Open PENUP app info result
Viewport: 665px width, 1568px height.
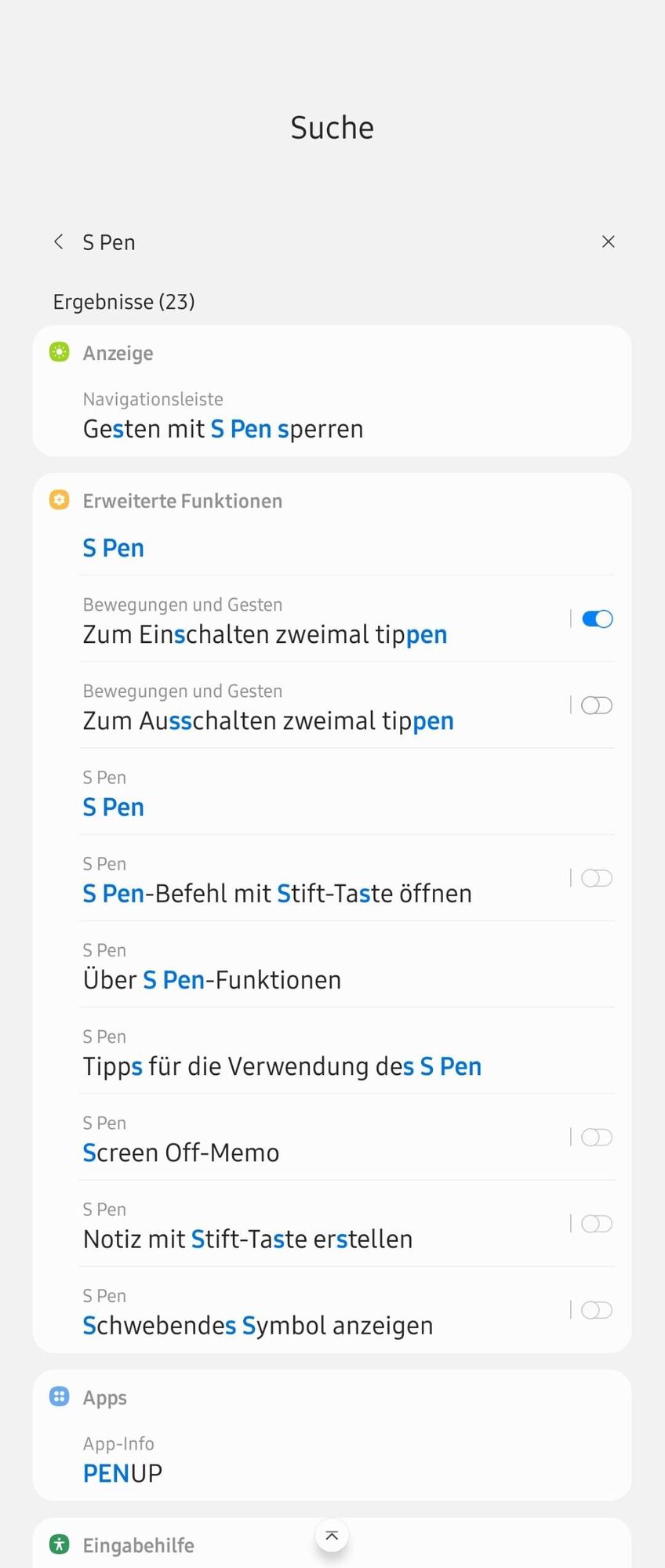(123, 1473)
